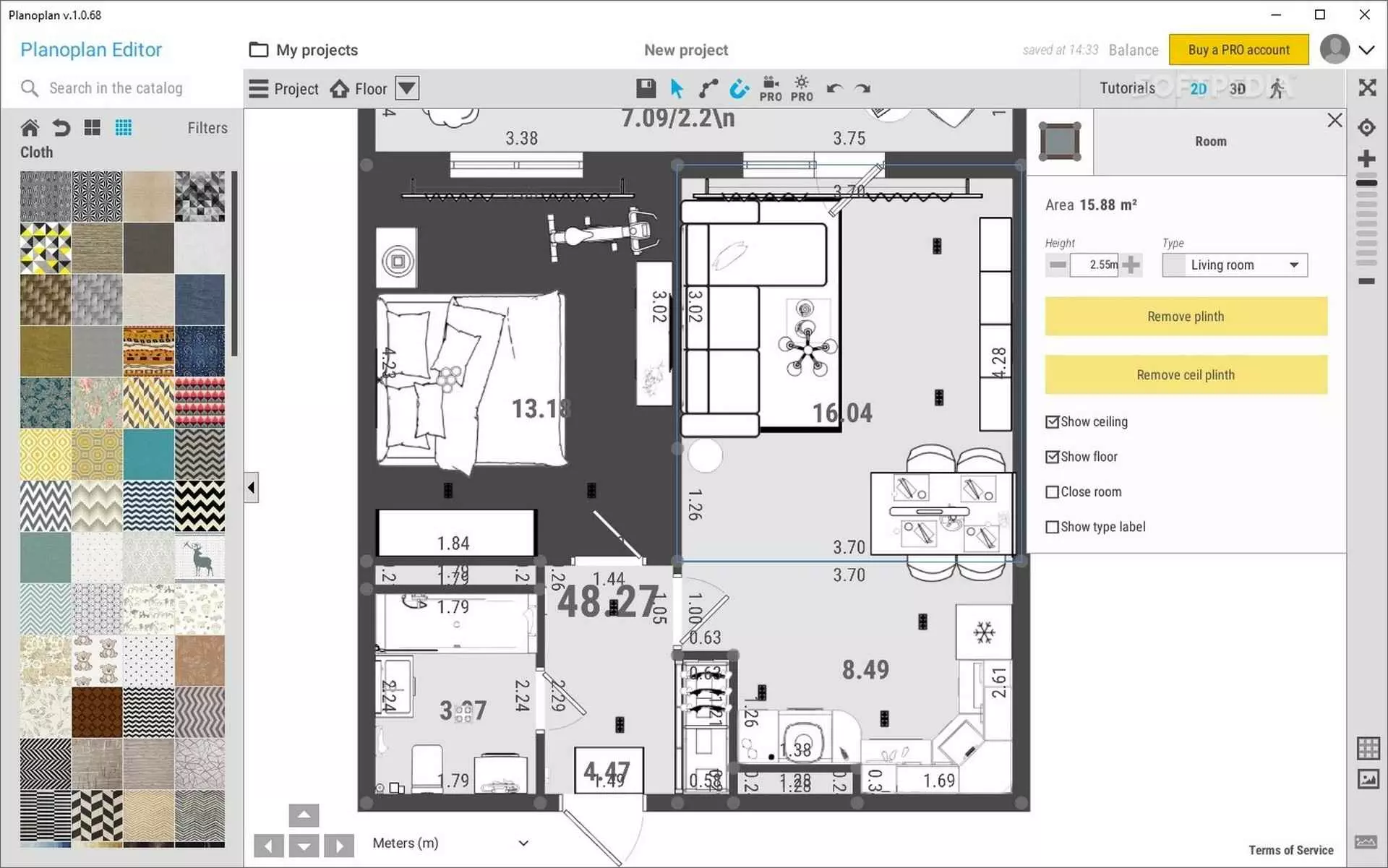
Task: Enable the Show type label checkbox
Action: pos(1053,527)
